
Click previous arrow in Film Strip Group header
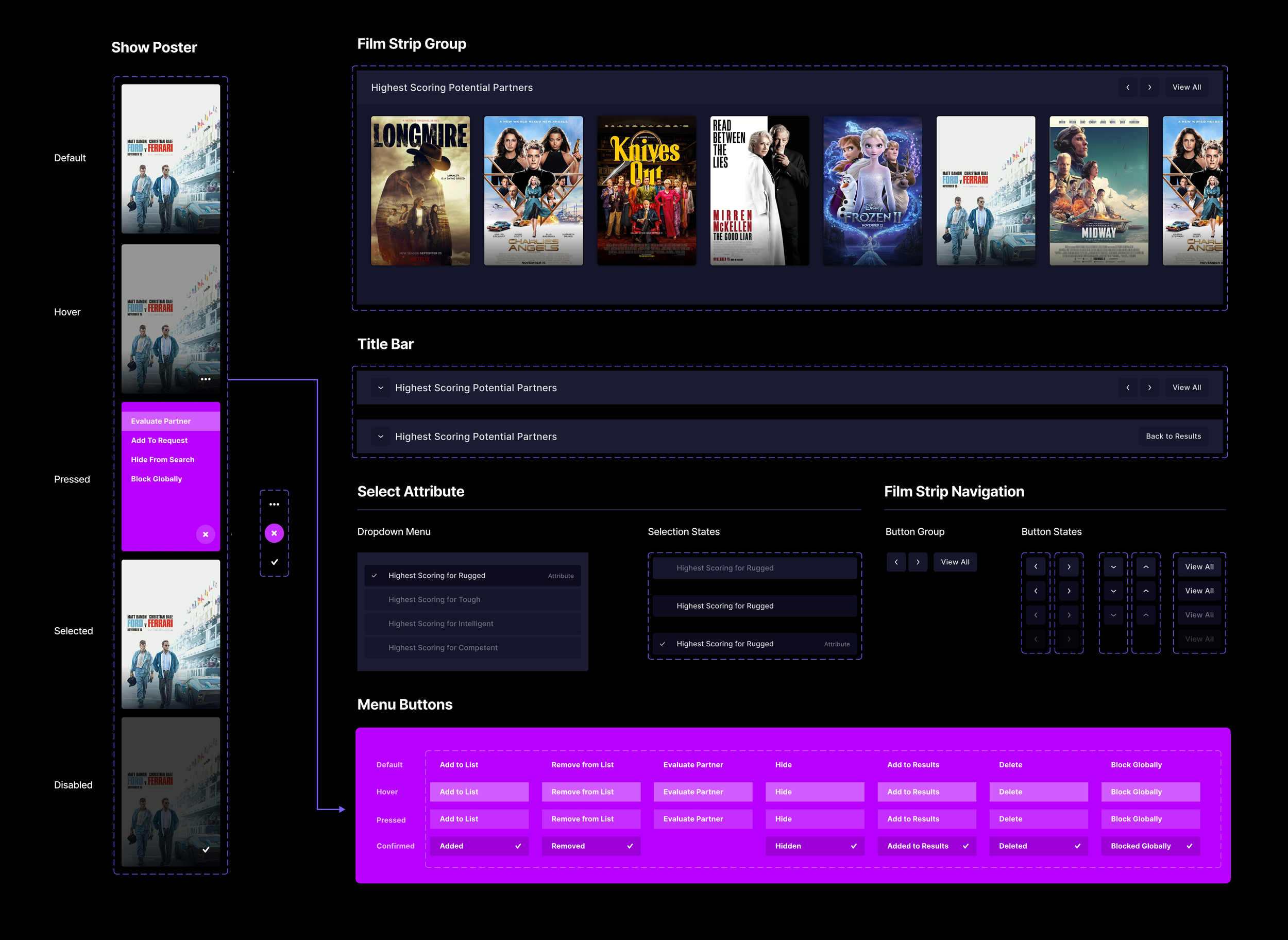pos(1128,87)
